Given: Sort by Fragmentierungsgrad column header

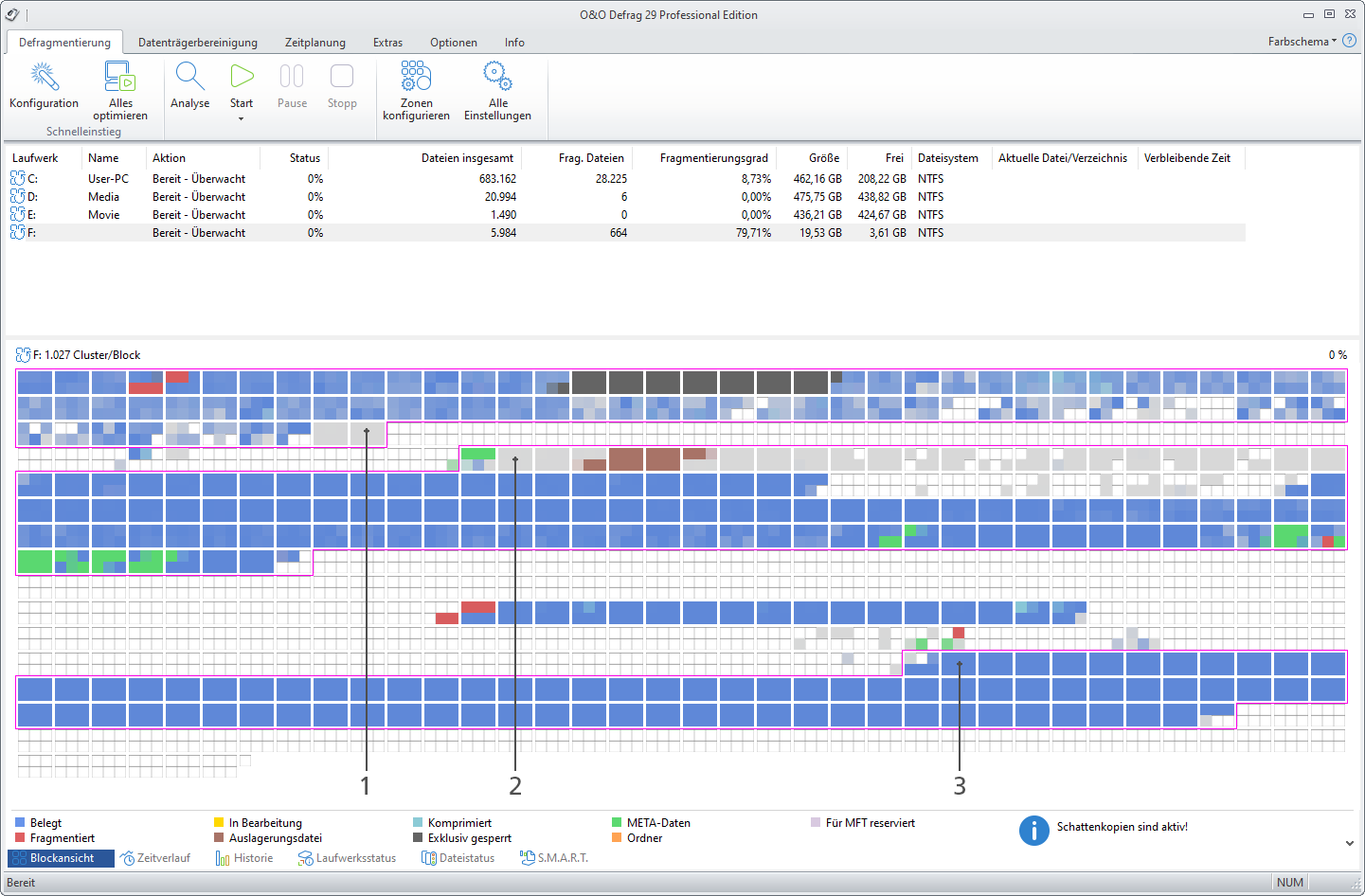Looking at the screenshot, I should click(x=714, y=158).
